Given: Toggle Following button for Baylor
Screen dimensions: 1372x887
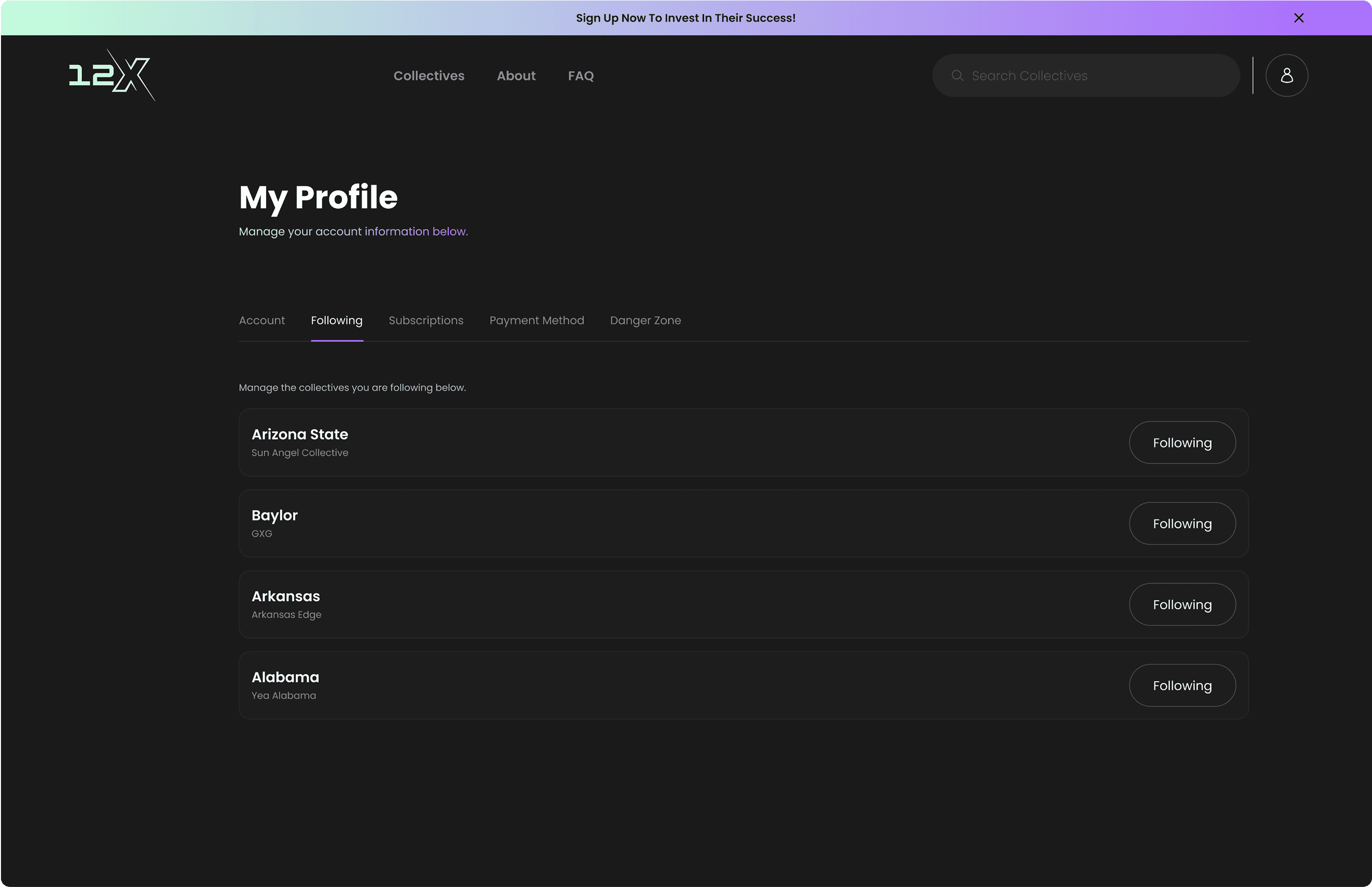Looking at the screenshot, I should [1181, 523].
